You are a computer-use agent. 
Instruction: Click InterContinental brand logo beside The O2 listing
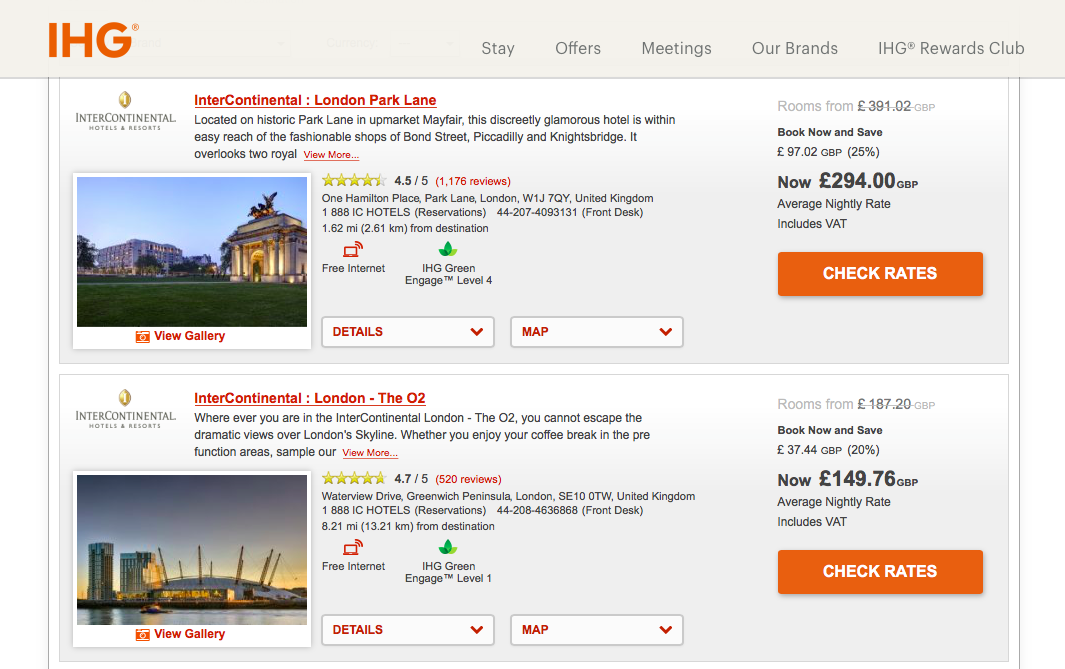pos(125,409)
